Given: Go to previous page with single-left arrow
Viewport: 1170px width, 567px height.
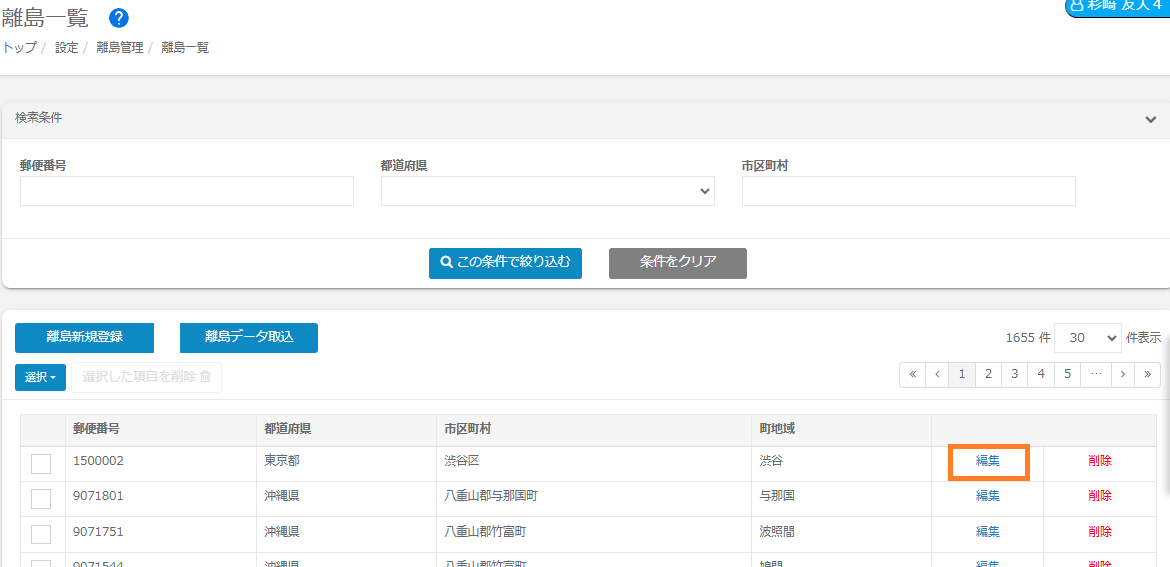Looking at the screenshot, I should tap(937, 374).
